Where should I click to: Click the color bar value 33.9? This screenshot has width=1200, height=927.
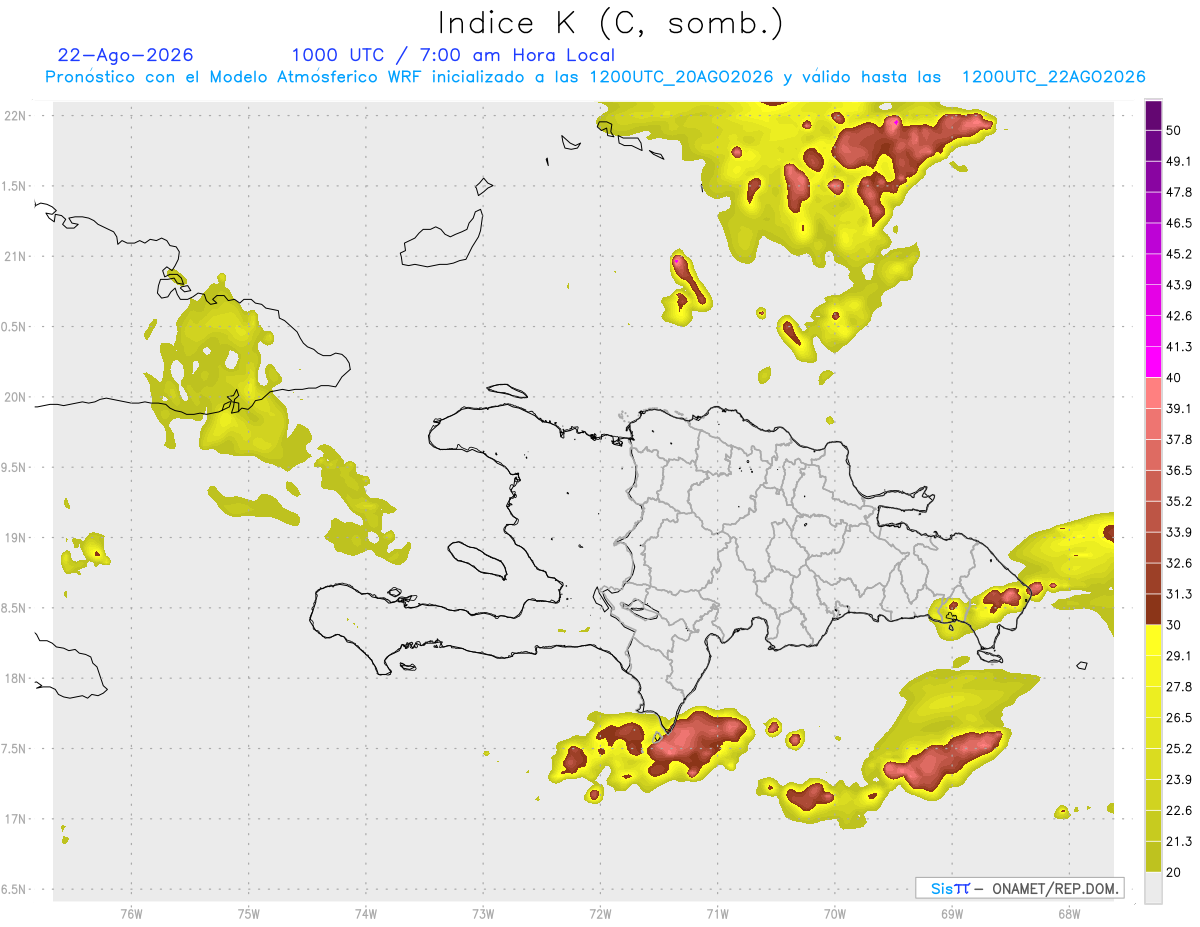coord(1178,532)
